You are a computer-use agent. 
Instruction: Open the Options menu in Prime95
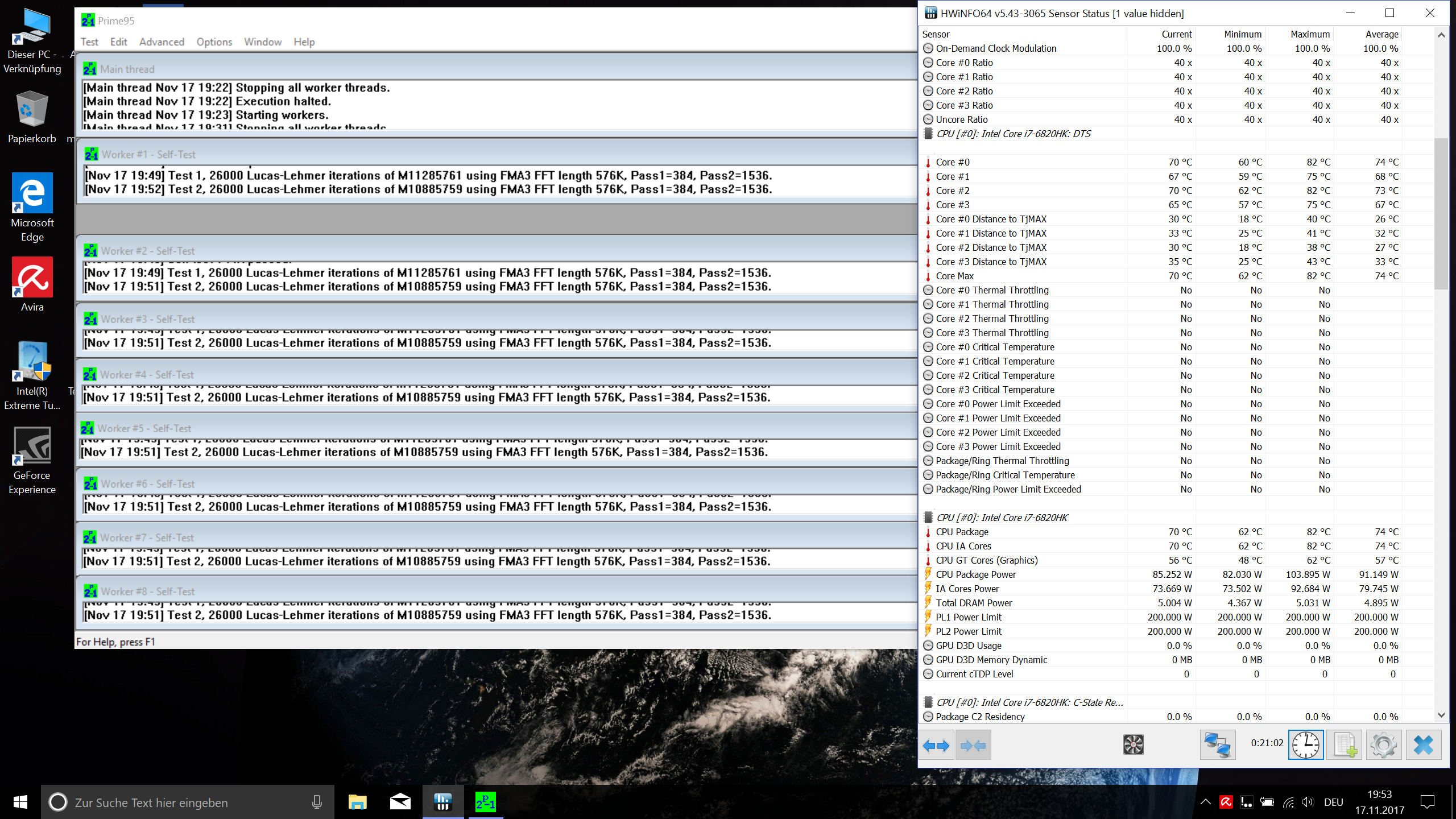[214, 42]
